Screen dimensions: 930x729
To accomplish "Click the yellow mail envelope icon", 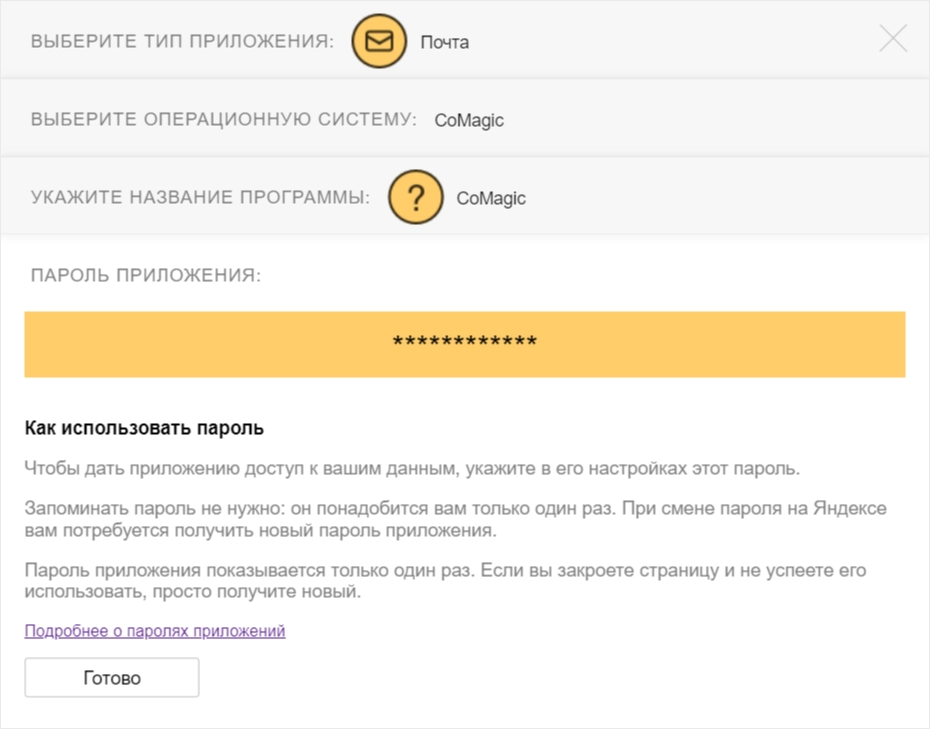I will tap(379, 41).
